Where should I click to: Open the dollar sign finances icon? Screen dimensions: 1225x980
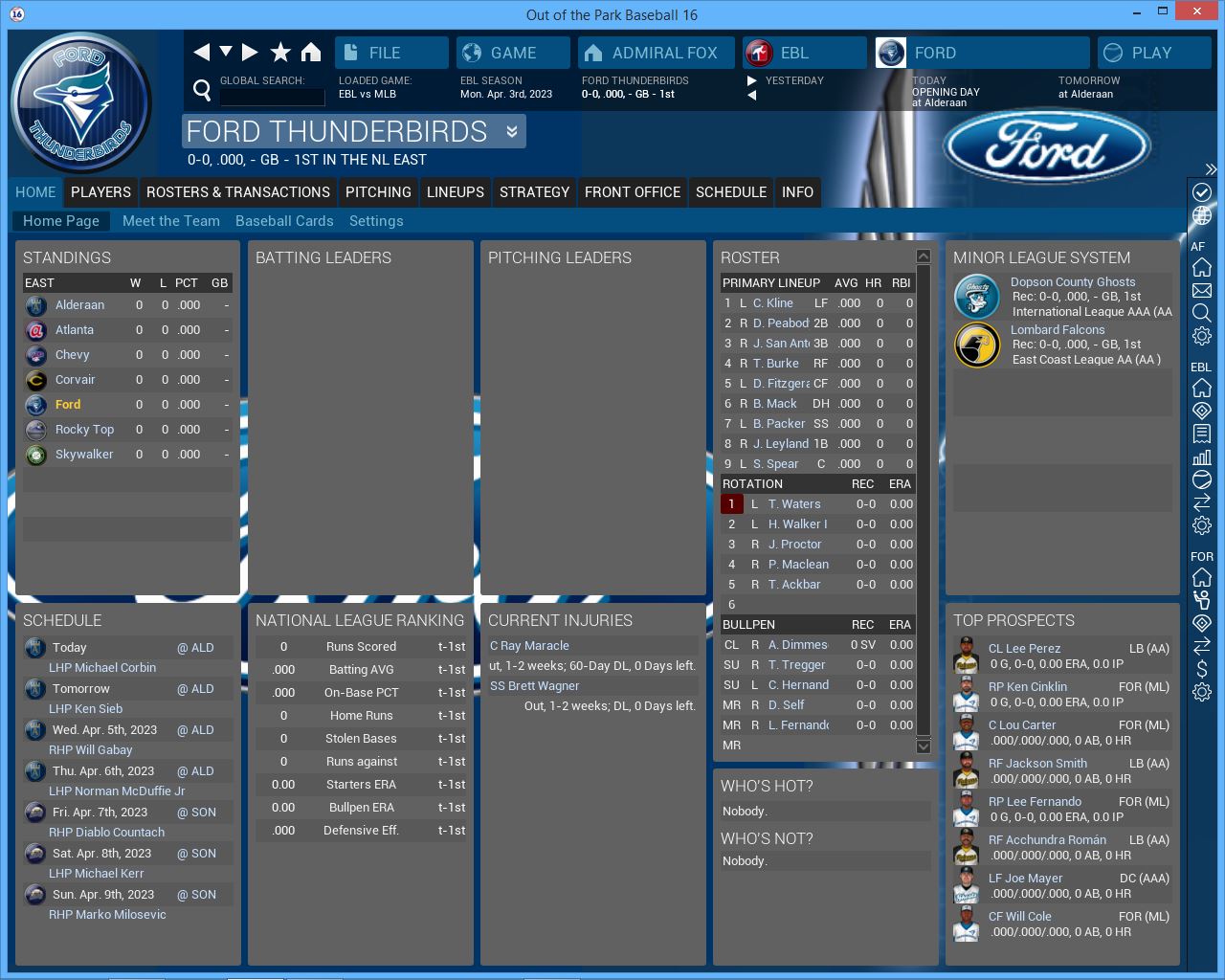pos(1202,669)
